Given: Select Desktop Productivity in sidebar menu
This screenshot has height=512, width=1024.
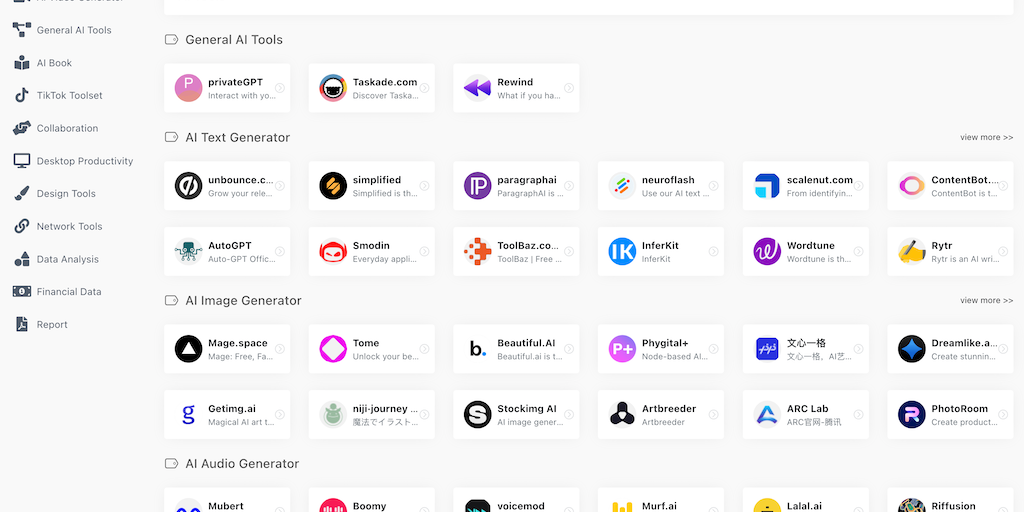Looking at the screenshot, I should tap(85, 161).
